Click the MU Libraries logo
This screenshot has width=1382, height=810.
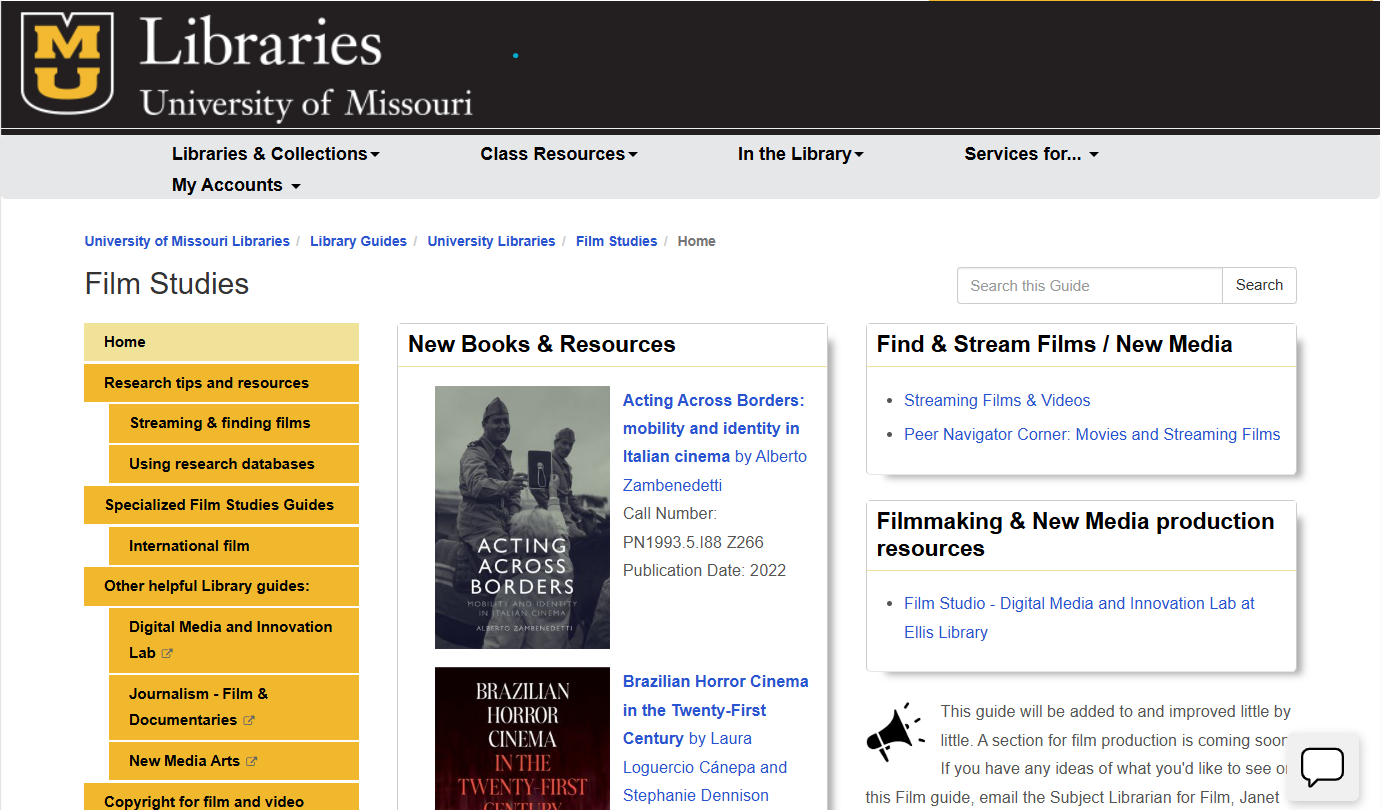247,65
